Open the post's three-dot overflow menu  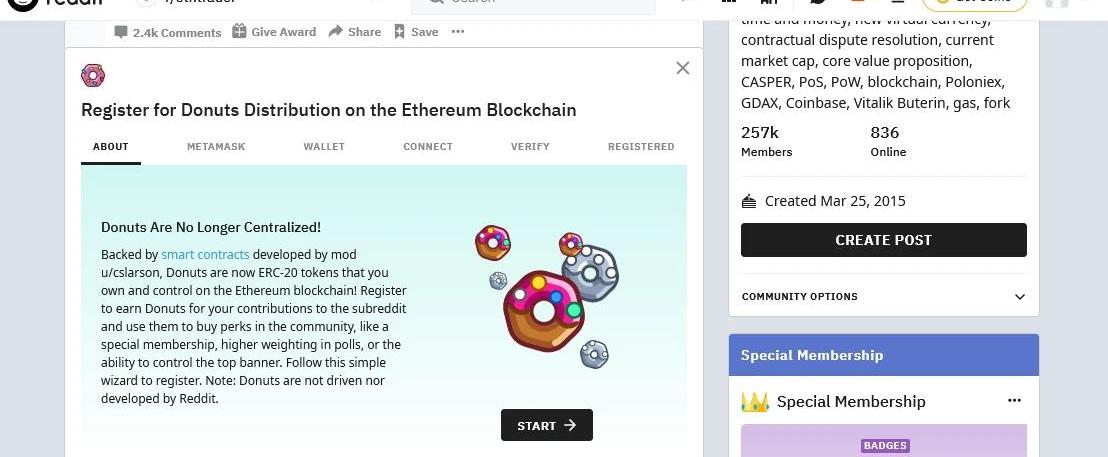point(458,32)
